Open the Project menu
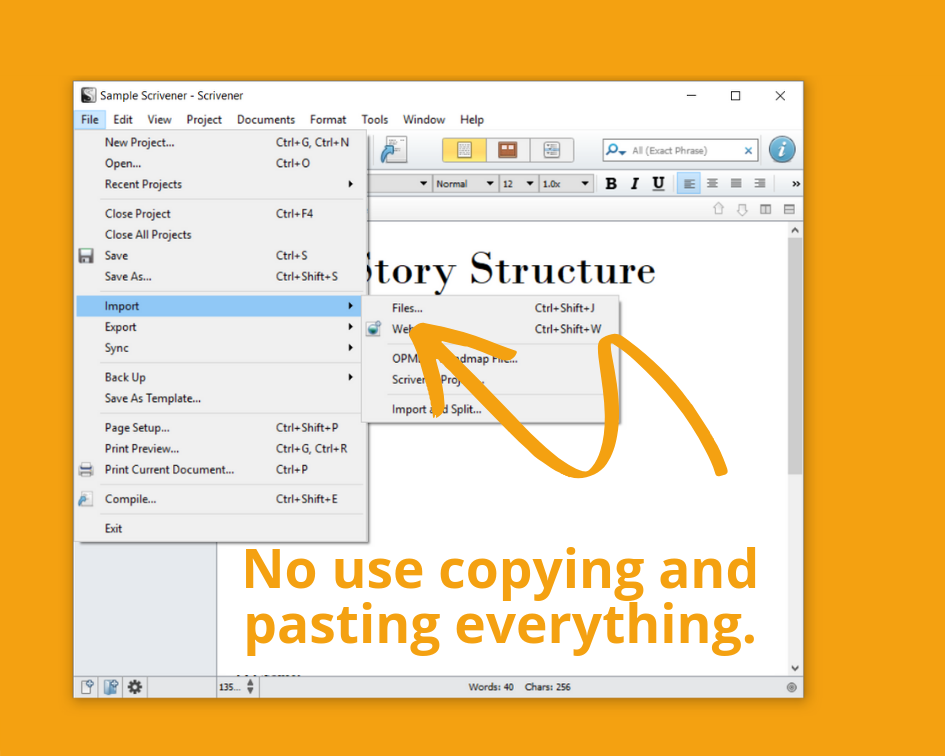945x756 pixels. coord(204,119)
